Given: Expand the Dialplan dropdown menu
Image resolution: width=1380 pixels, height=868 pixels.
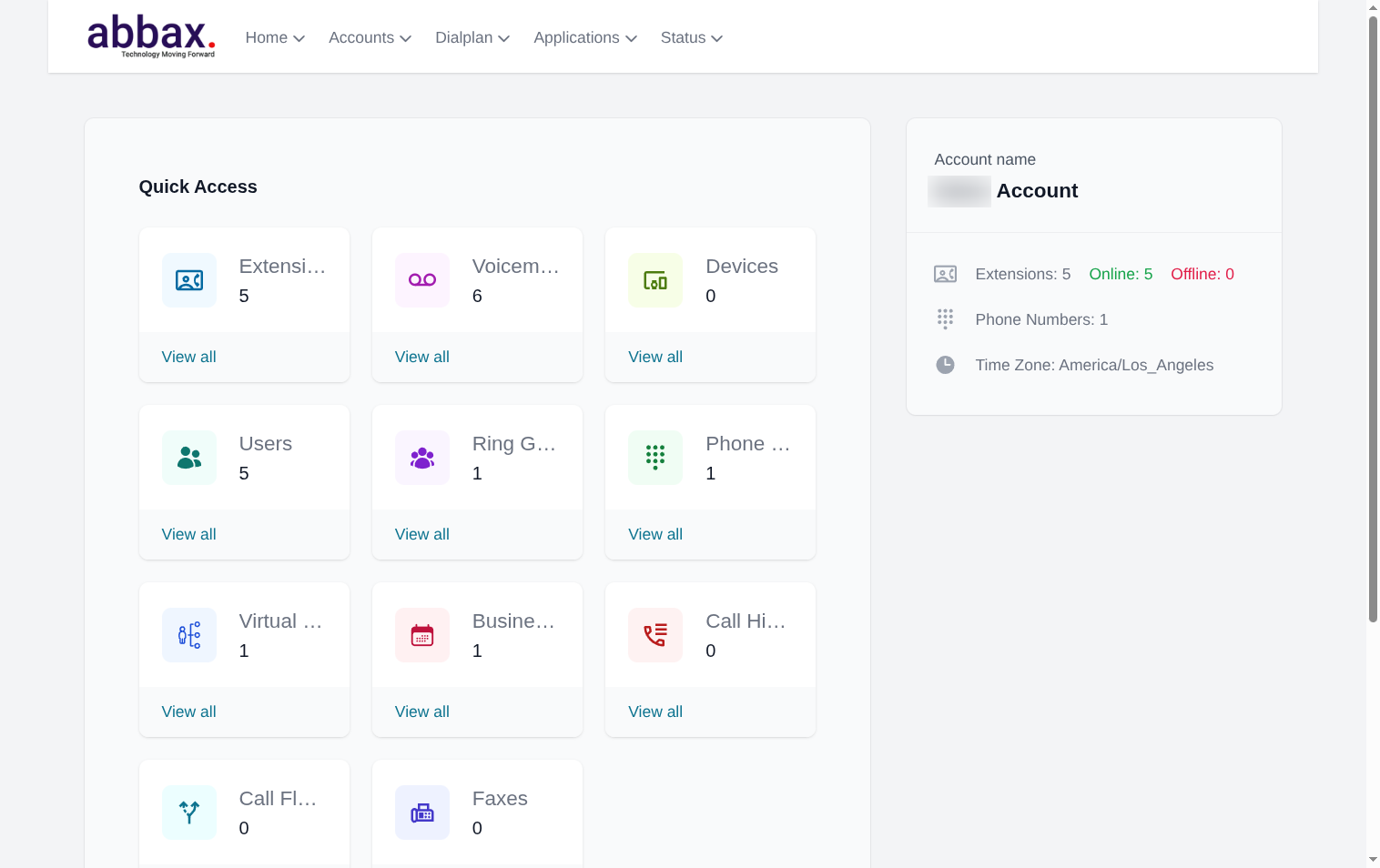Looking at the screenshot, I should click(472, 37).
